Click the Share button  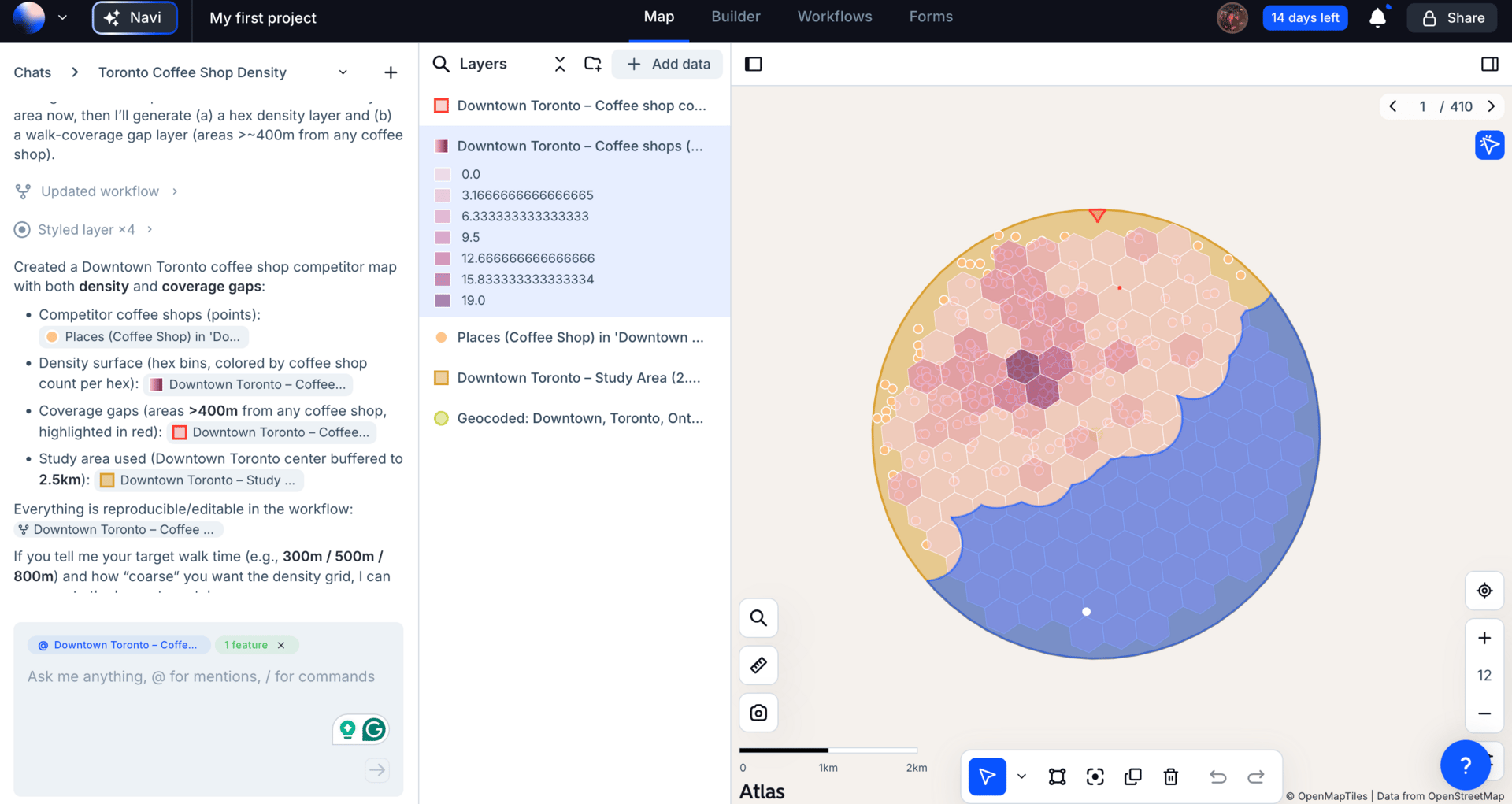(1453, 18)
